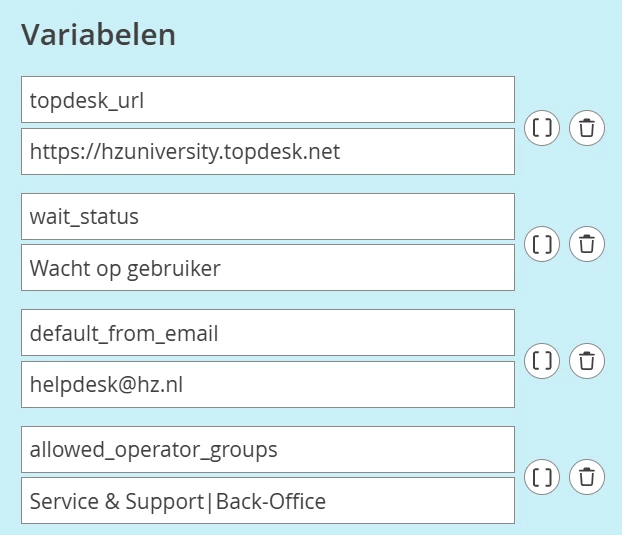Edit the Service & Support|Back-Office value field
The height and width of the screenshot is (535, 622).
pos(268,500)
